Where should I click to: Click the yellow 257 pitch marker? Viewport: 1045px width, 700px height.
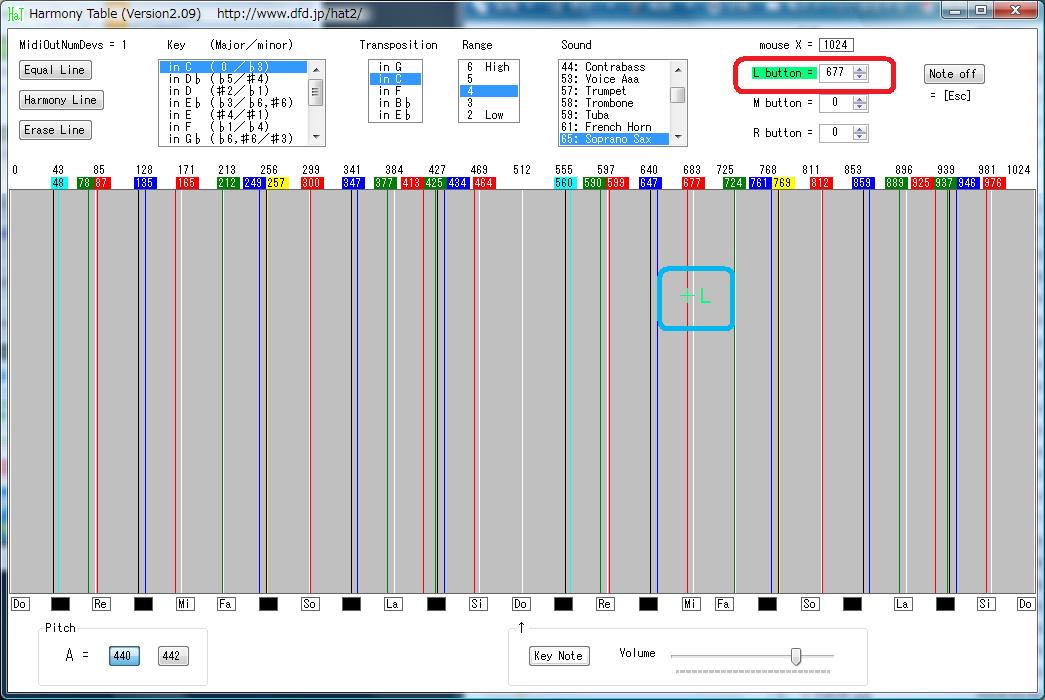click(277, 183)
